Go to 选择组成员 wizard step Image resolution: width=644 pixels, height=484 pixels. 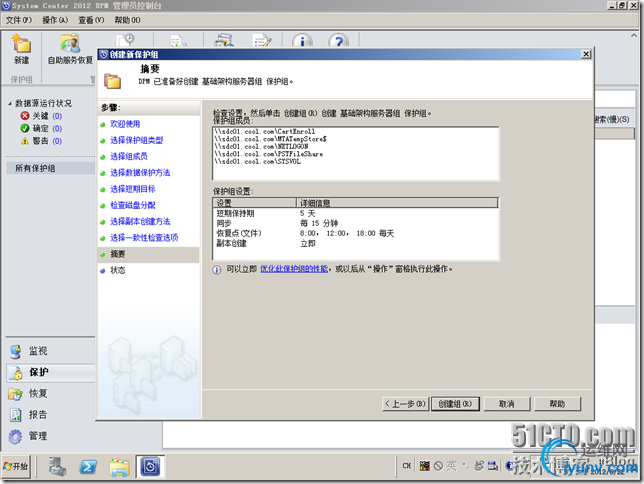129,156
